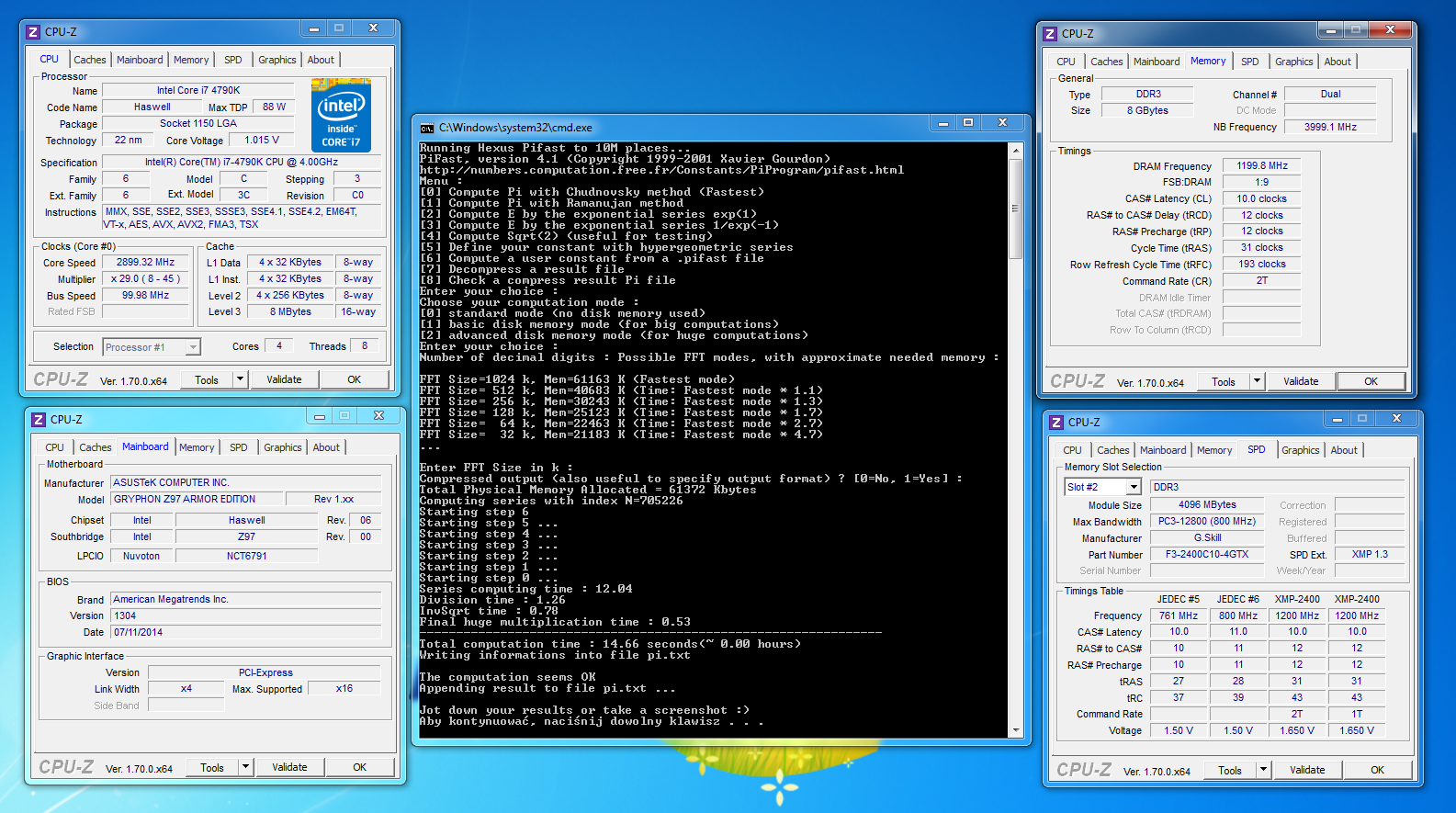This screenshot has width=1456, height=813.
Task: Click Max TDP value 88 W
Action: click(274, 107)
